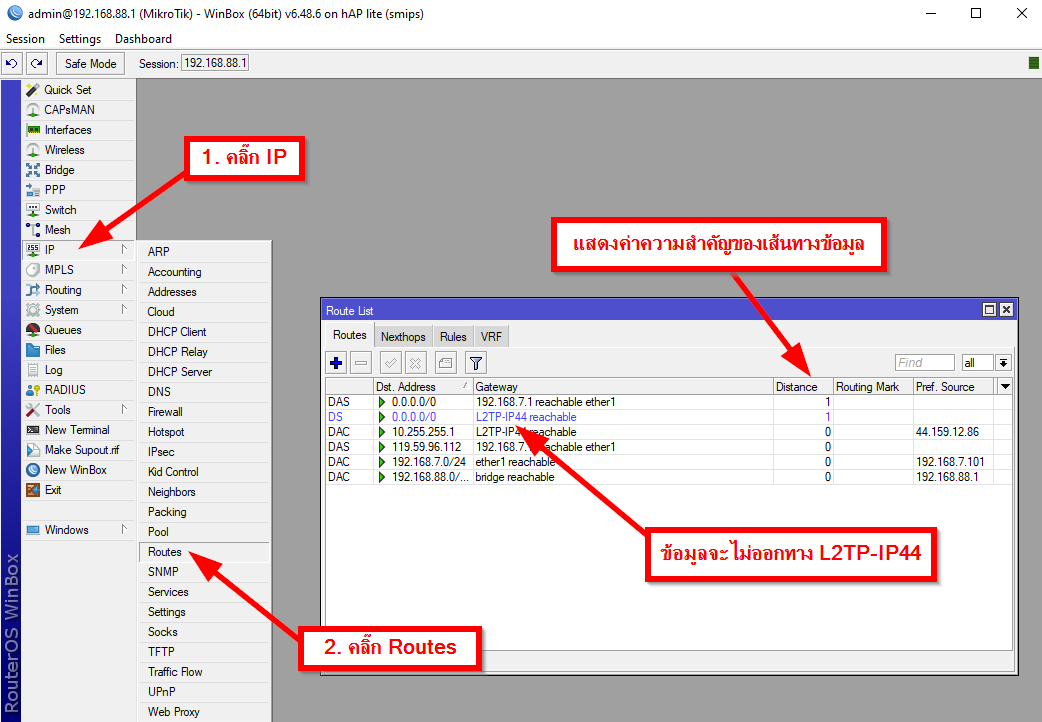Click the checkmark Enable route button
1042x722 pixels.
[391, 363]
